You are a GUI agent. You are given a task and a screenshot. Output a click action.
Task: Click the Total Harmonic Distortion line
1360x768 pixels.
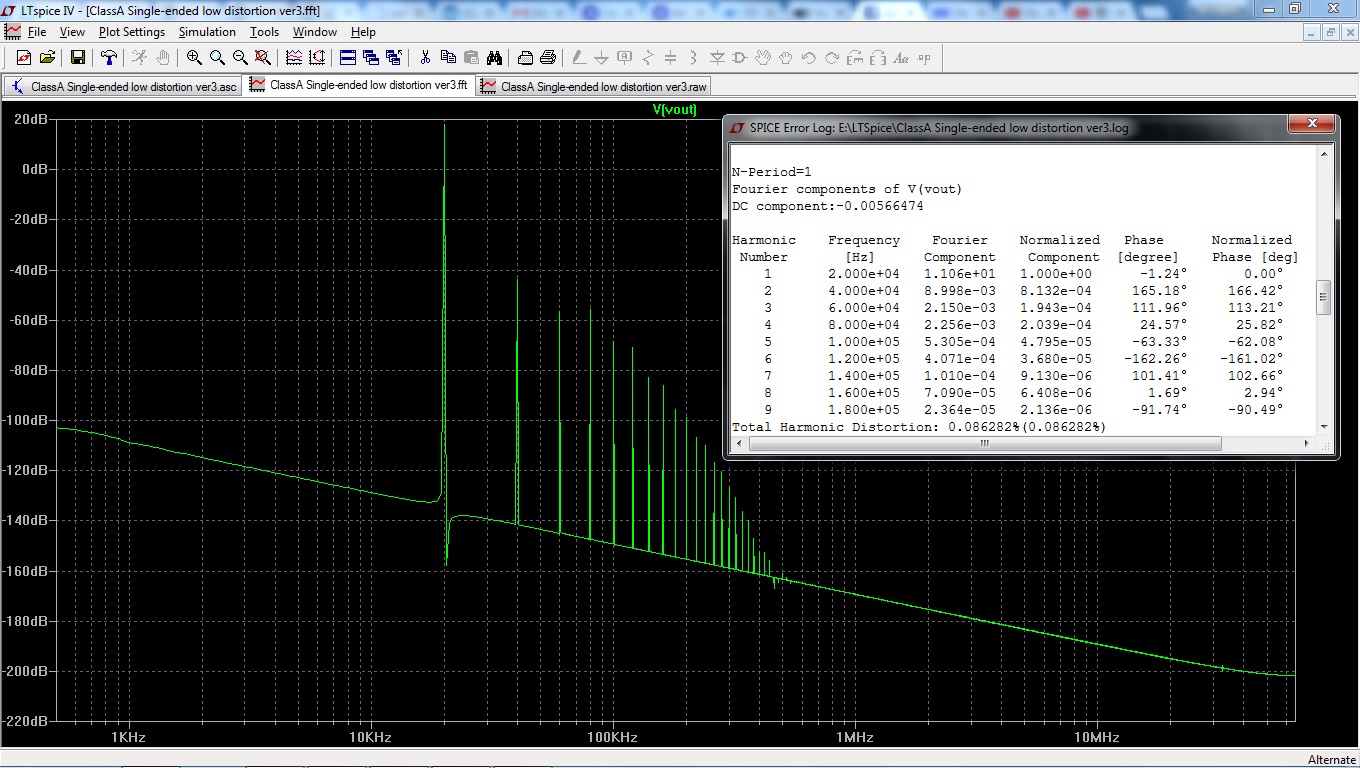[919, 427]
